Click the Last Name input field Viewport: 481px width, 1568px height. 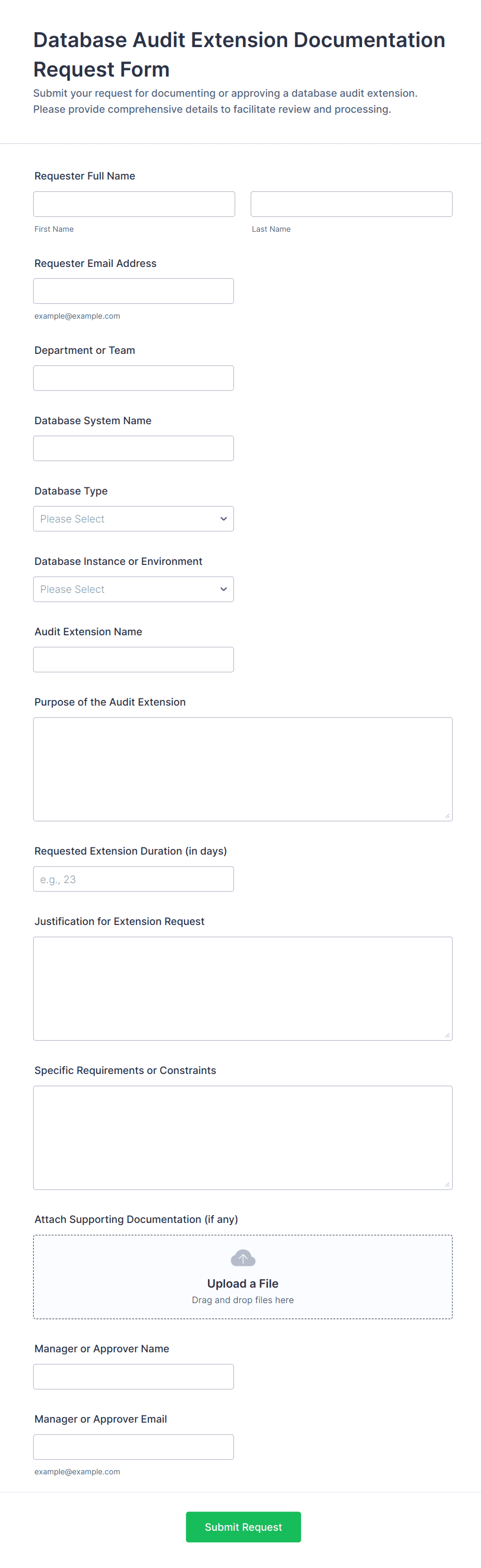351,204
